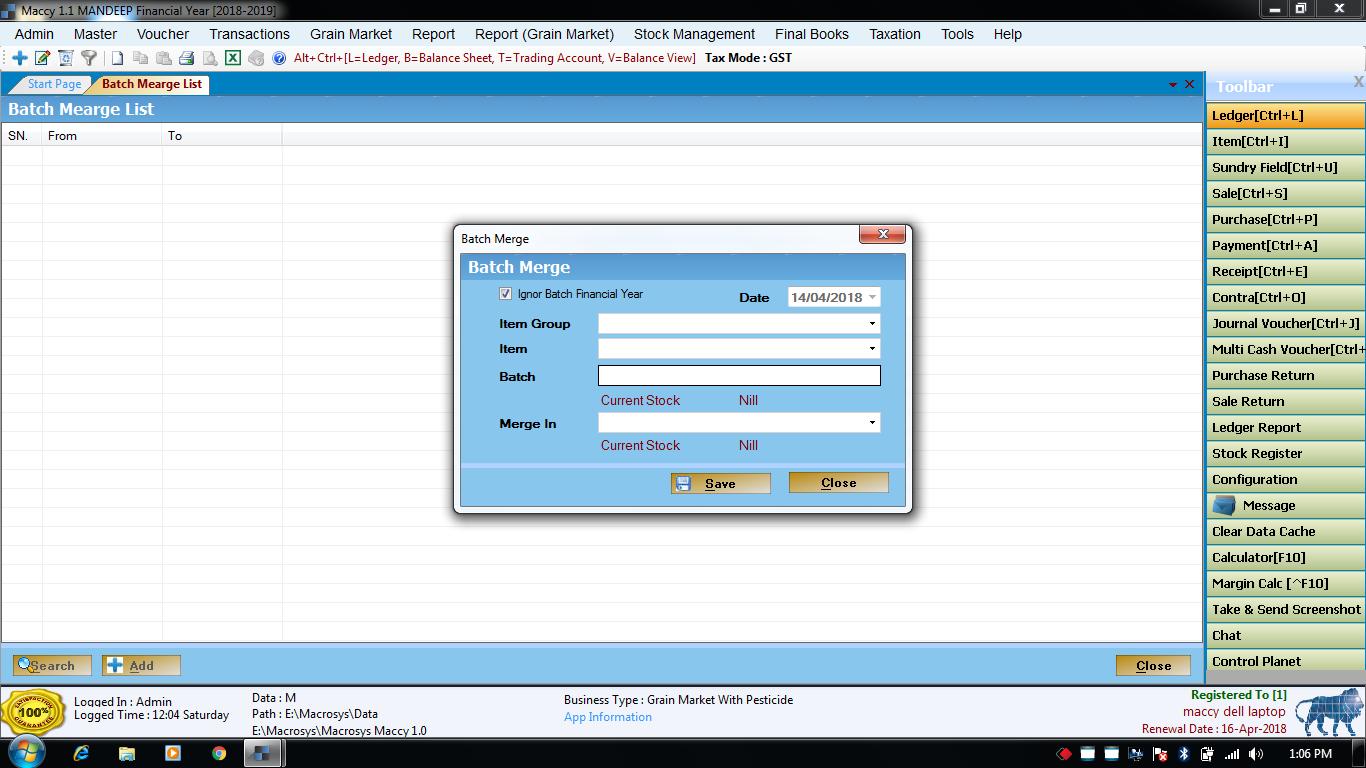Viewport: 1366px width, 768px height.
Task: Open the App Information link
Action: [607, 717]
